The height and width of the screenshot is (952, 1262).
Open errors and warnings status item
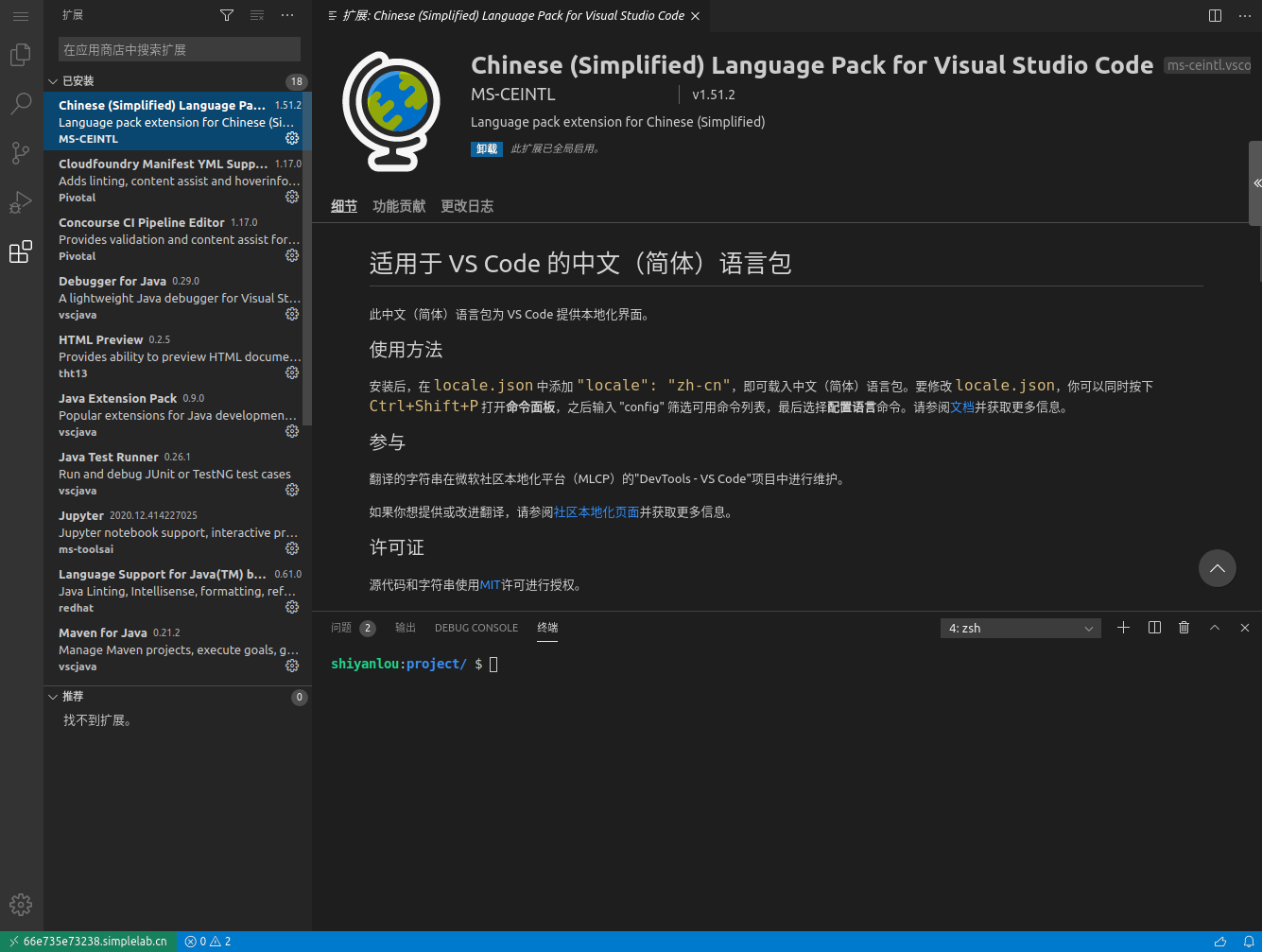click(x=208, y=942)
